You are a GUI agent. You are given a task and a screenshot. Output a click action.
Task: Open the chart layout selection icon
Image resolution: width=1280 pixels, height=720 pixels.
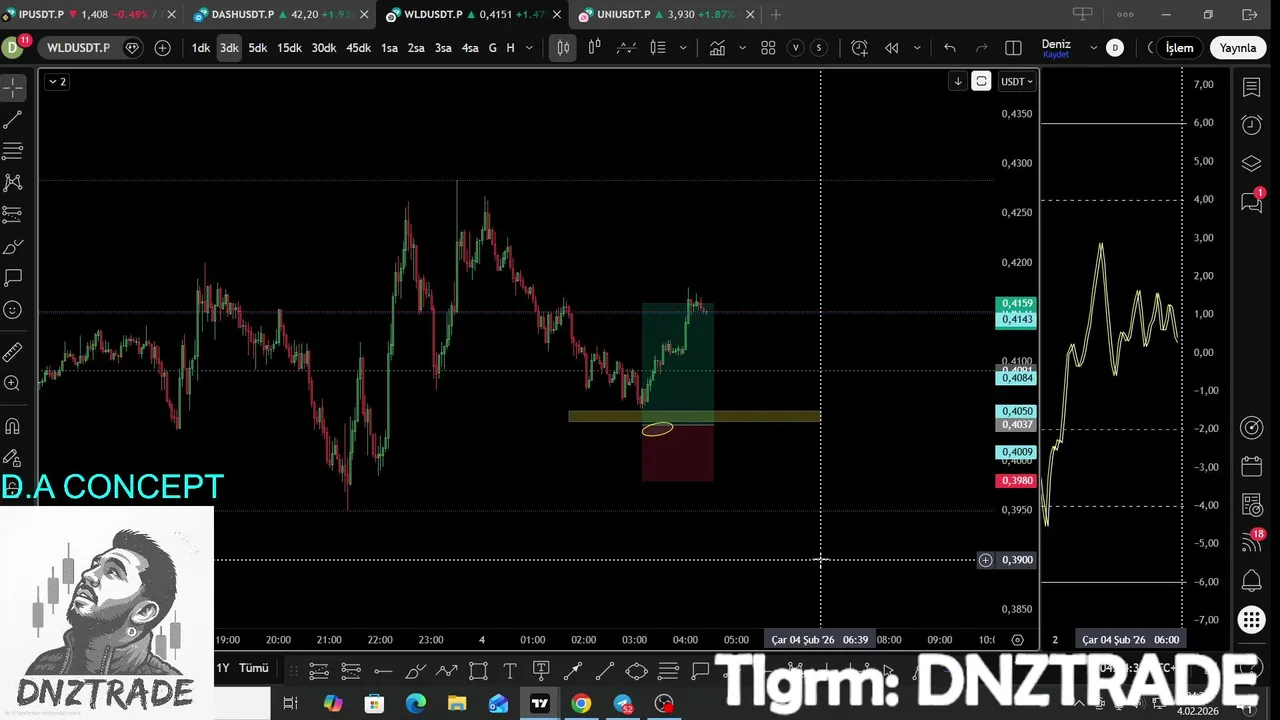[x=1013, y=48]
